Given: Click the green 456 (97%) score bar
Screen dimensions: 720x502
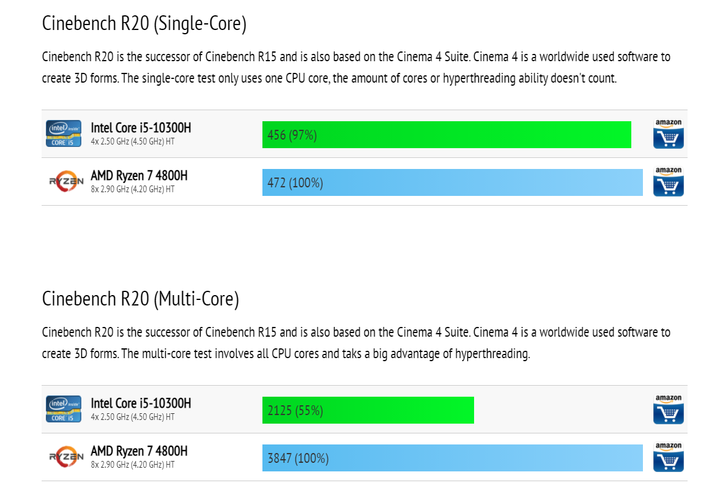Looking at the screenshot, I should 446,135.
